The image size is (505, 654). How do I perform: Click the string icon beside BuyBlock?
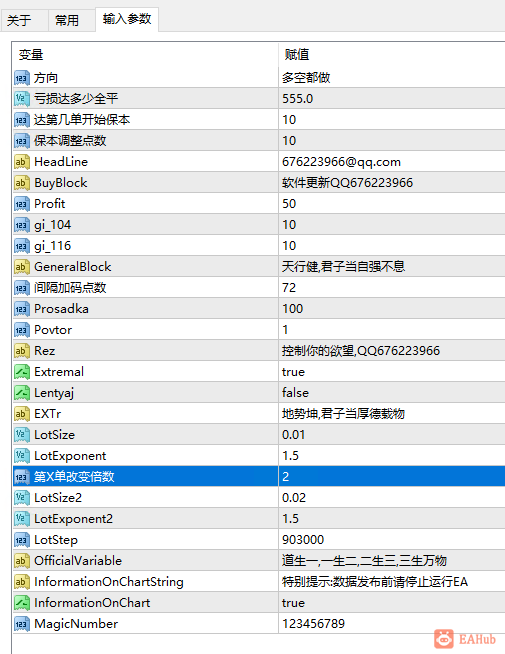[22, 183]
